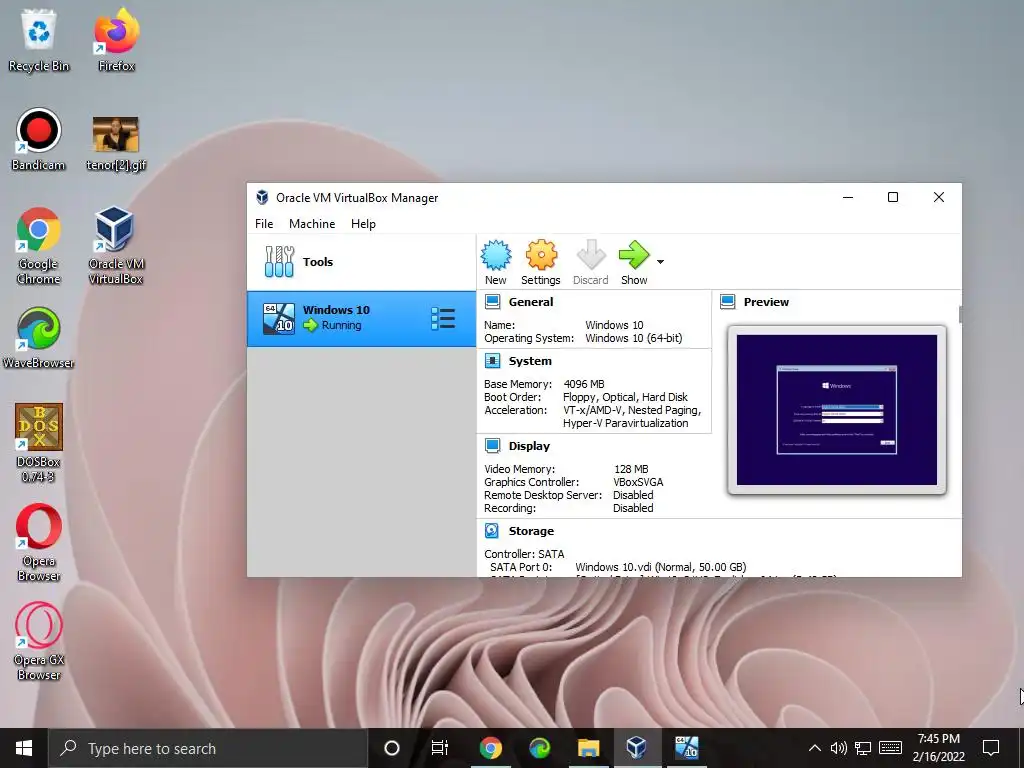1024x768 pixels.
Task: Click the '4096 MB' base memory value
Action: pyautogui.click(x=584, y=384)
